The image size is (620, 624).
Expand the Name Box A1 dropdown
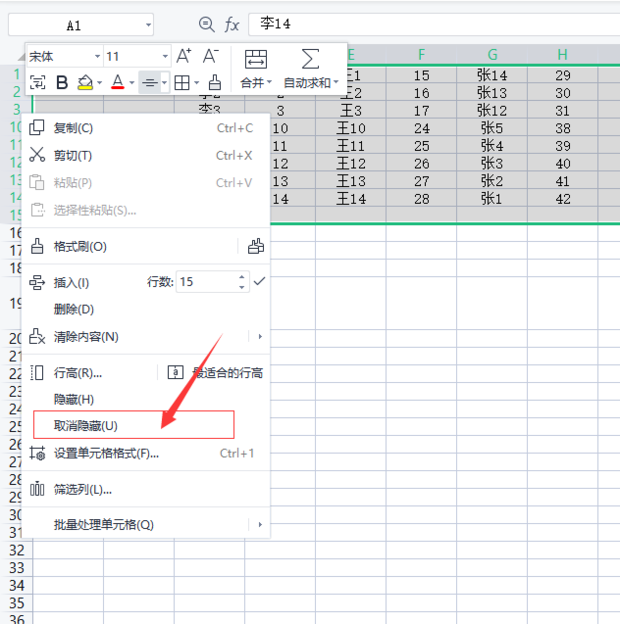point(148,24)
